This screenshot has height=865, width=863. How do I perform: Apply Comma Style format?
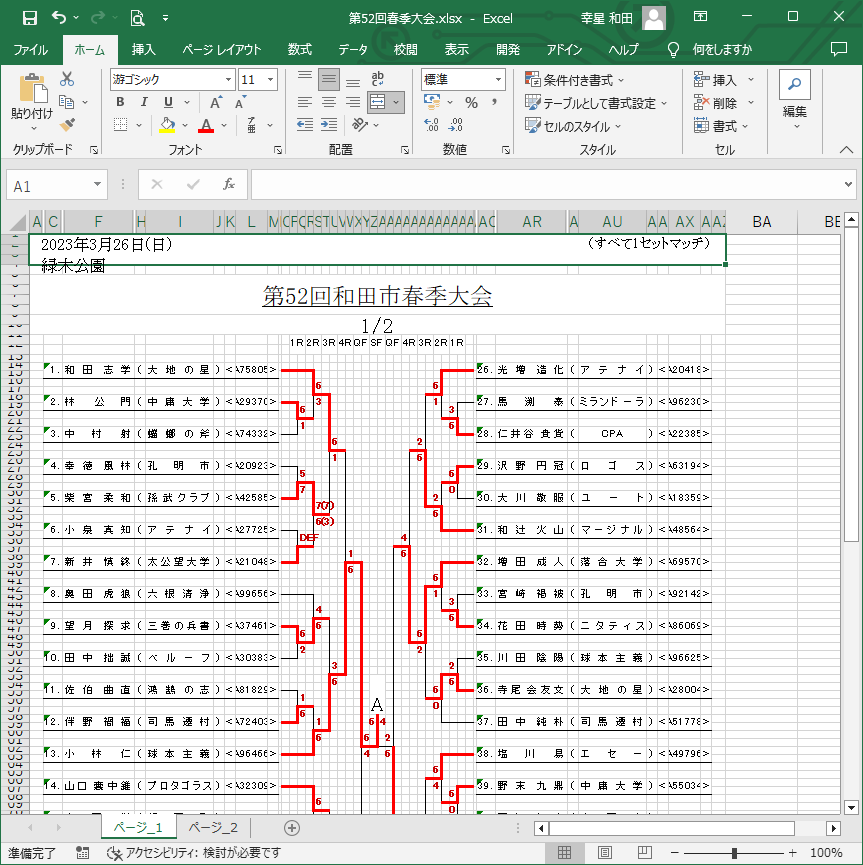[x=494, y=103]
